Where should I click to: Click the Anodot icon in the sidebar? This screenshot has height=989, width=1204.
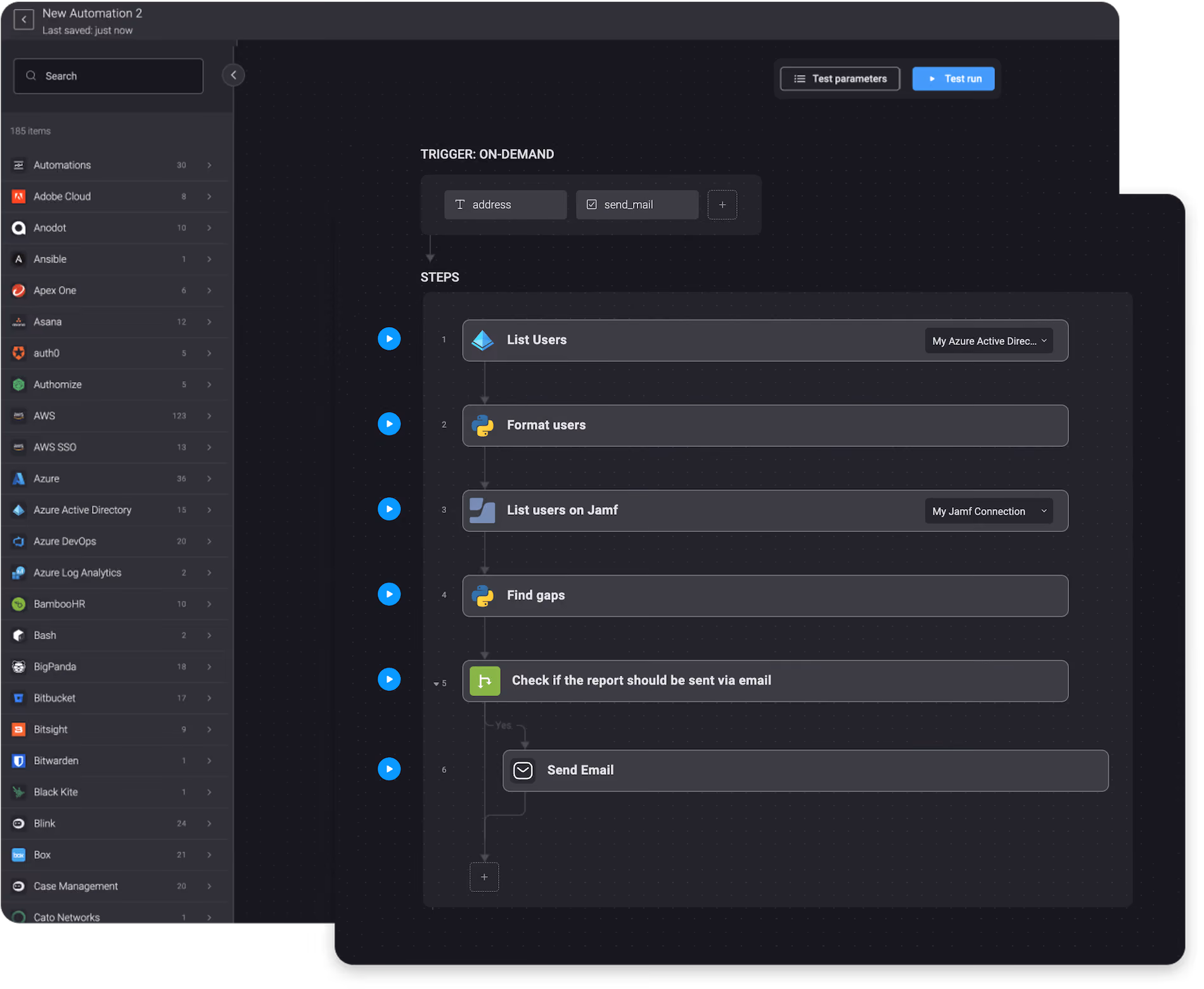19,228
